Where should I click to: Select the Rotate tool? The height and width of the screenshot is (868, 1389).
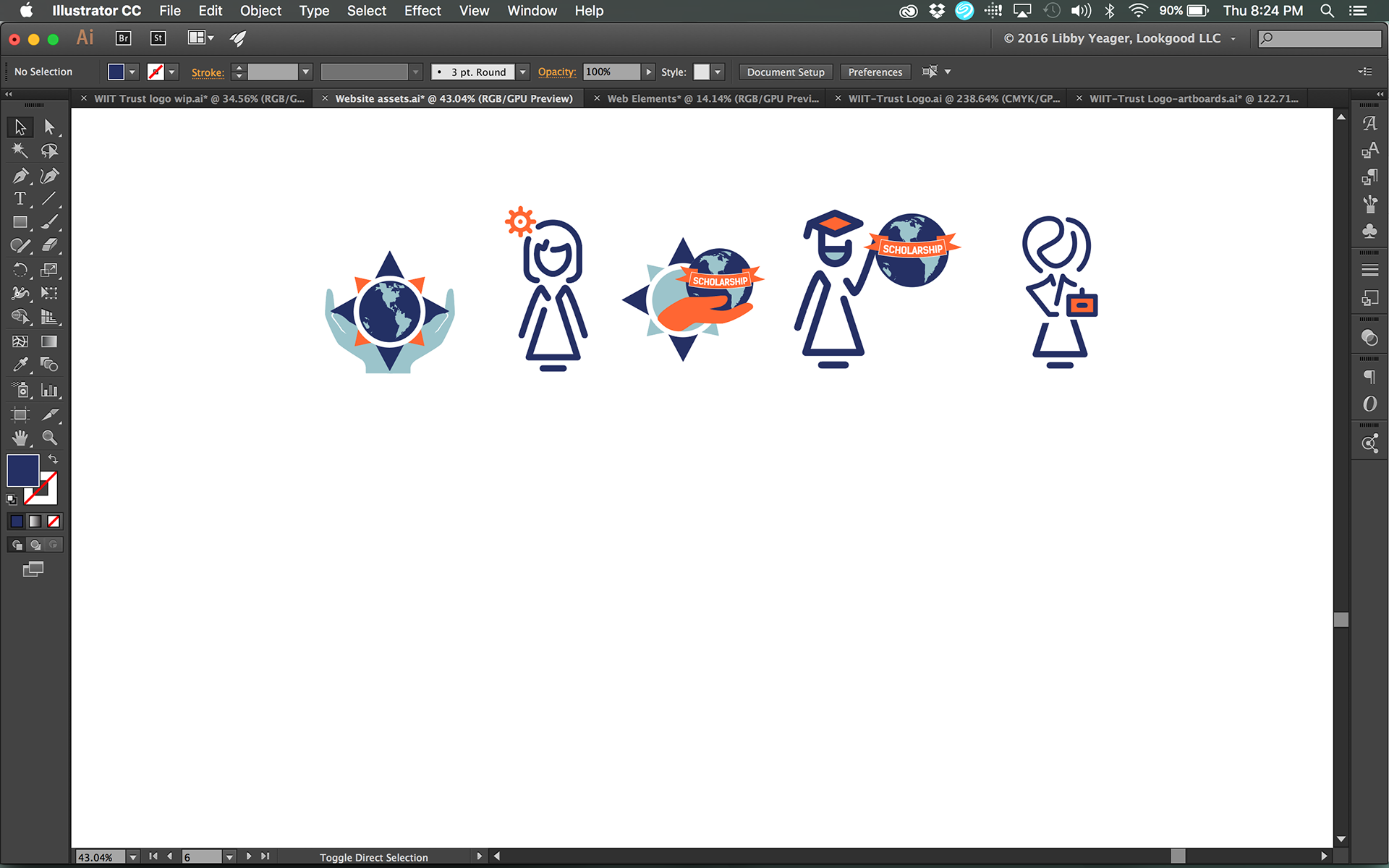pos(20,270)
